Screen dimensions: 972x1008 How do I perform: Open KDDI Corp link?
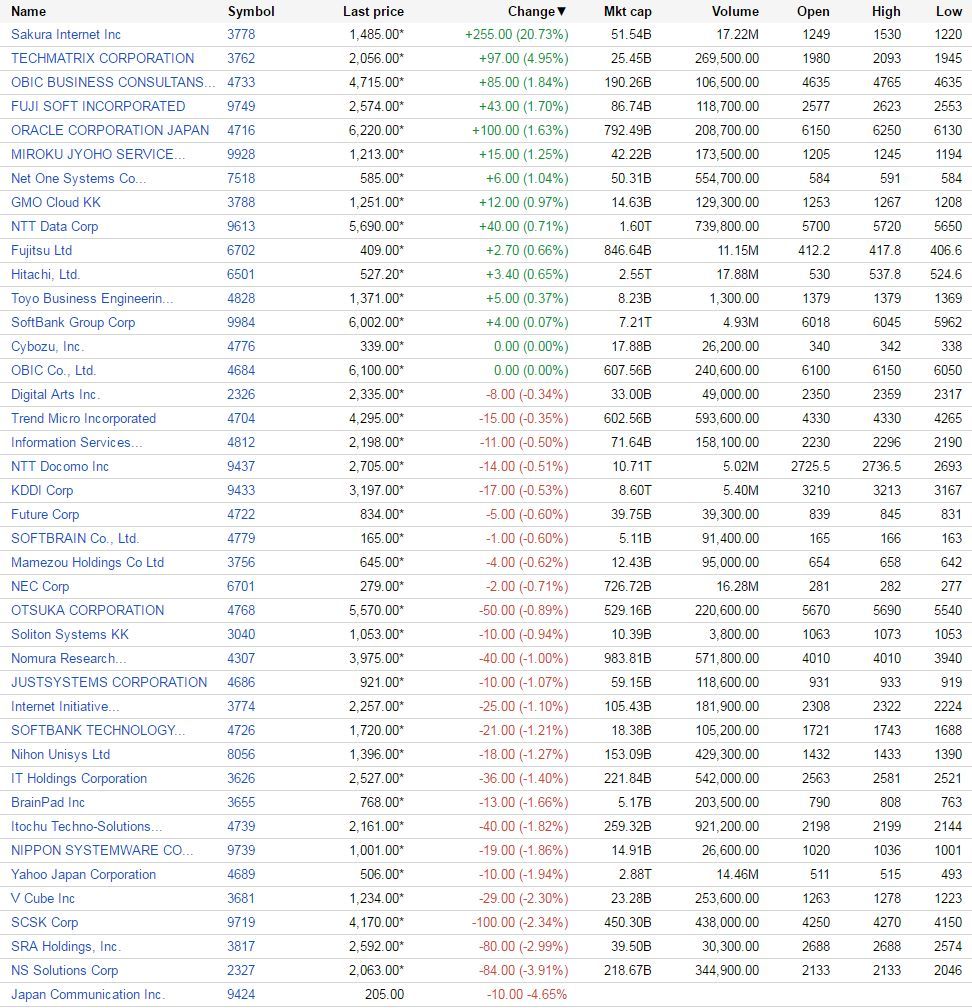[x=42, y=490]
